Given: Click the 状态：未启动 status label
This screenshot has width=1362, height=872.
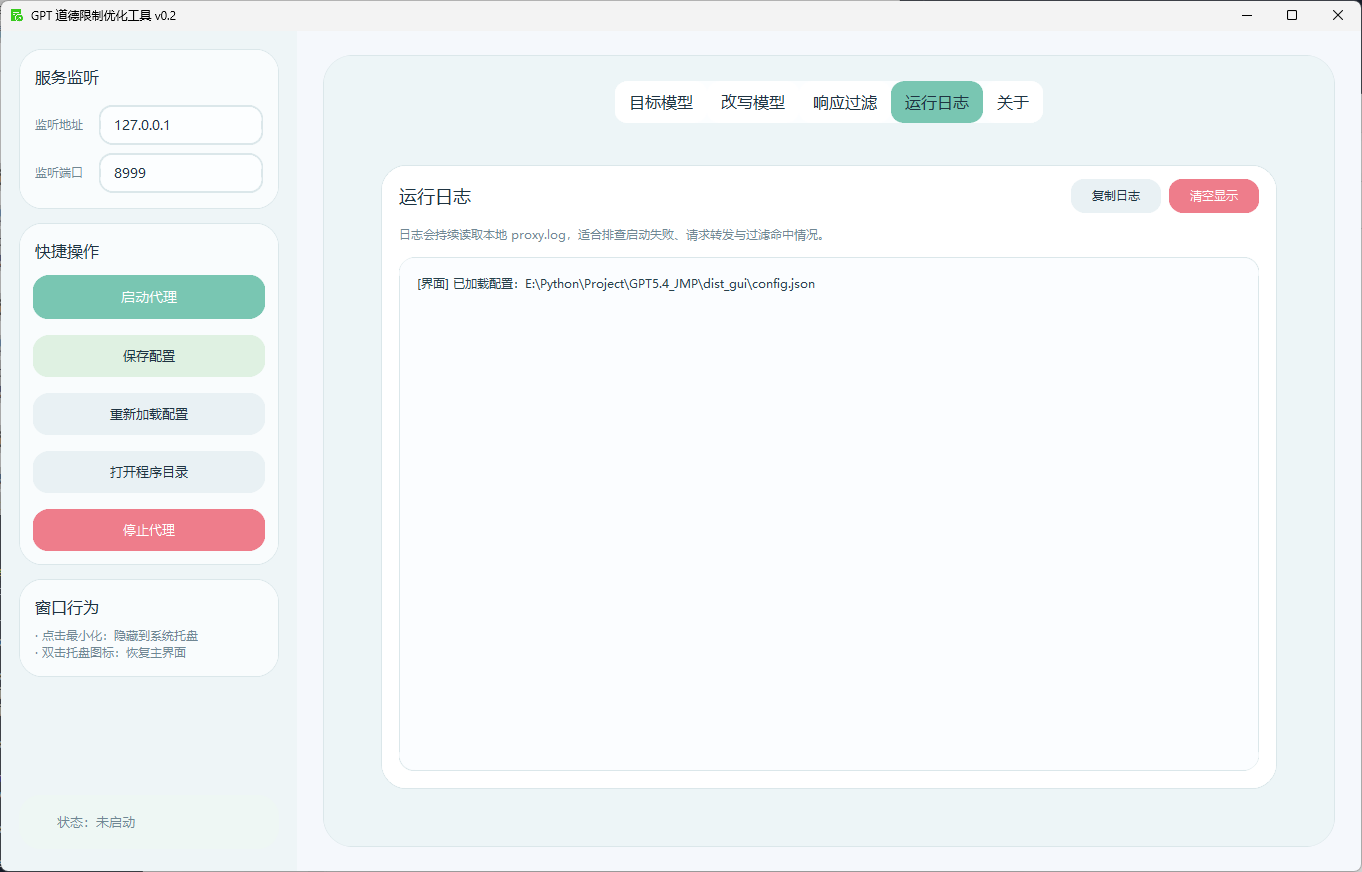Looking at the screenshot, I should [x=96, y=822].
